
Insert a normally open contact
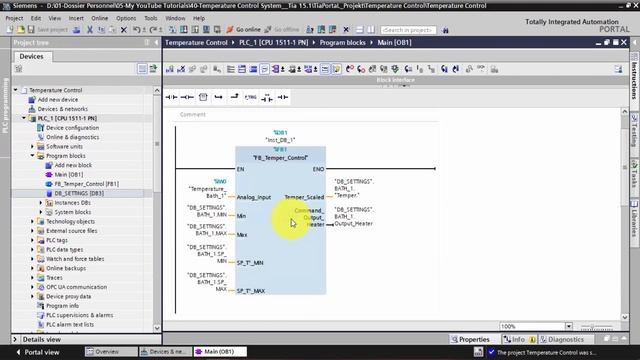(x=171, y=97)
